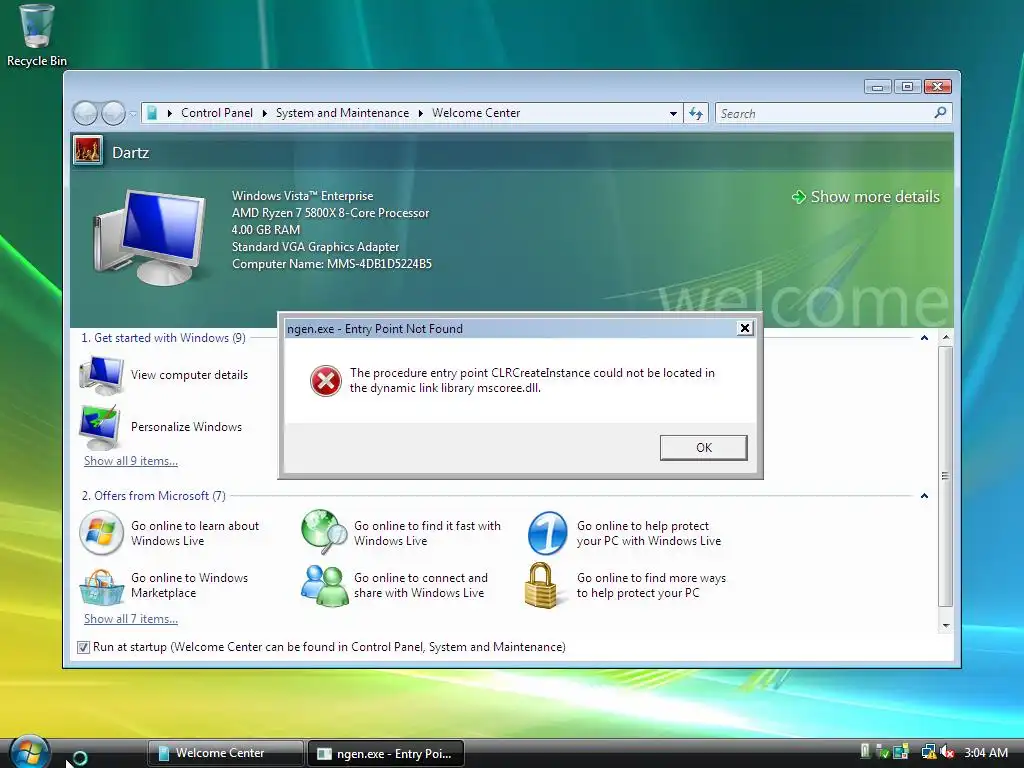The image size is (1024, 768).
Task: Open the address bar history dropdown
Action: tap(673, 114)
